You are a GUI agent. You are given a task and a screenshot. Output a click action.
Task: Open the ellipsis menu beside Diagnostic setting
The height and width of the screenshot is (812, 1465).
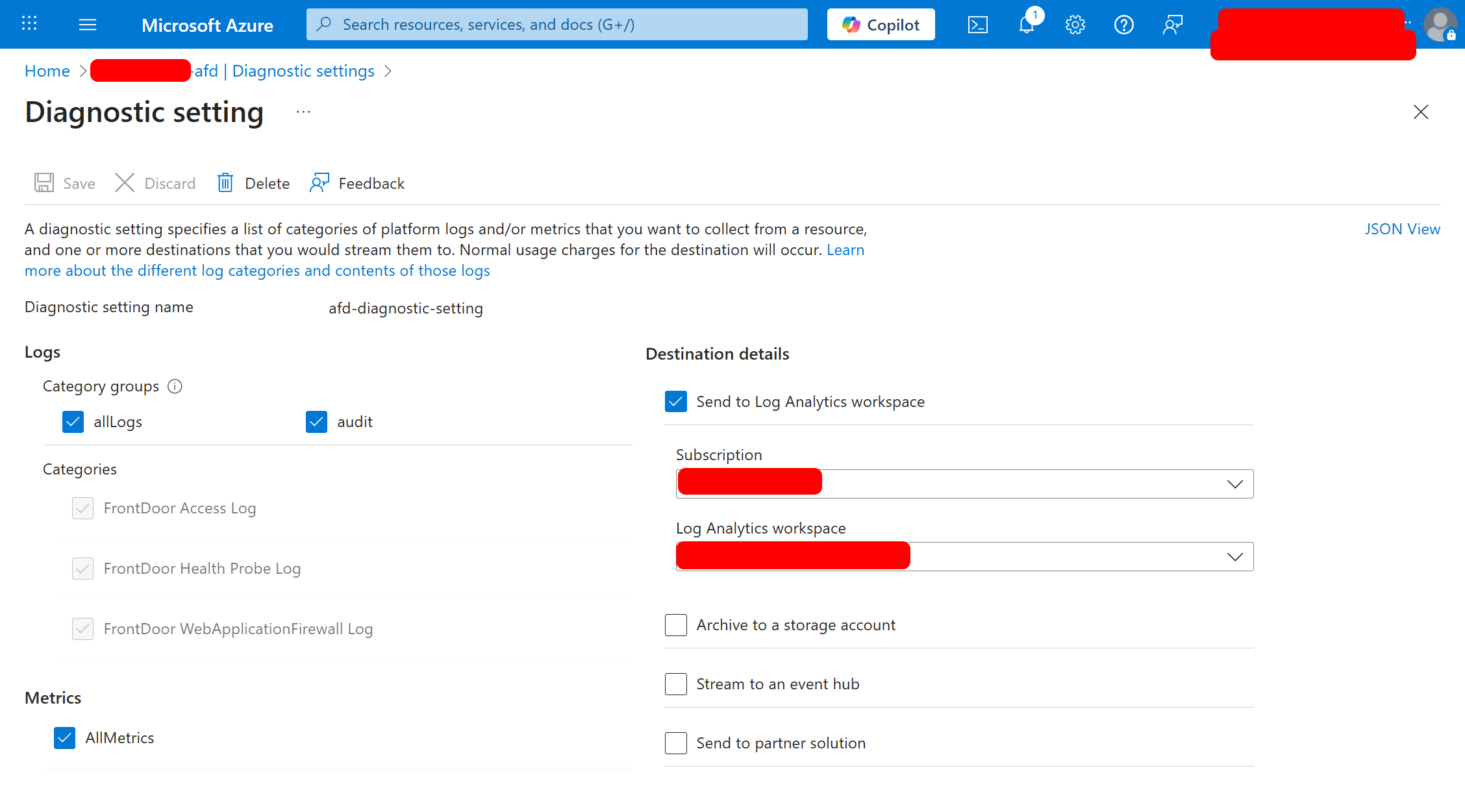coord(303,111)
